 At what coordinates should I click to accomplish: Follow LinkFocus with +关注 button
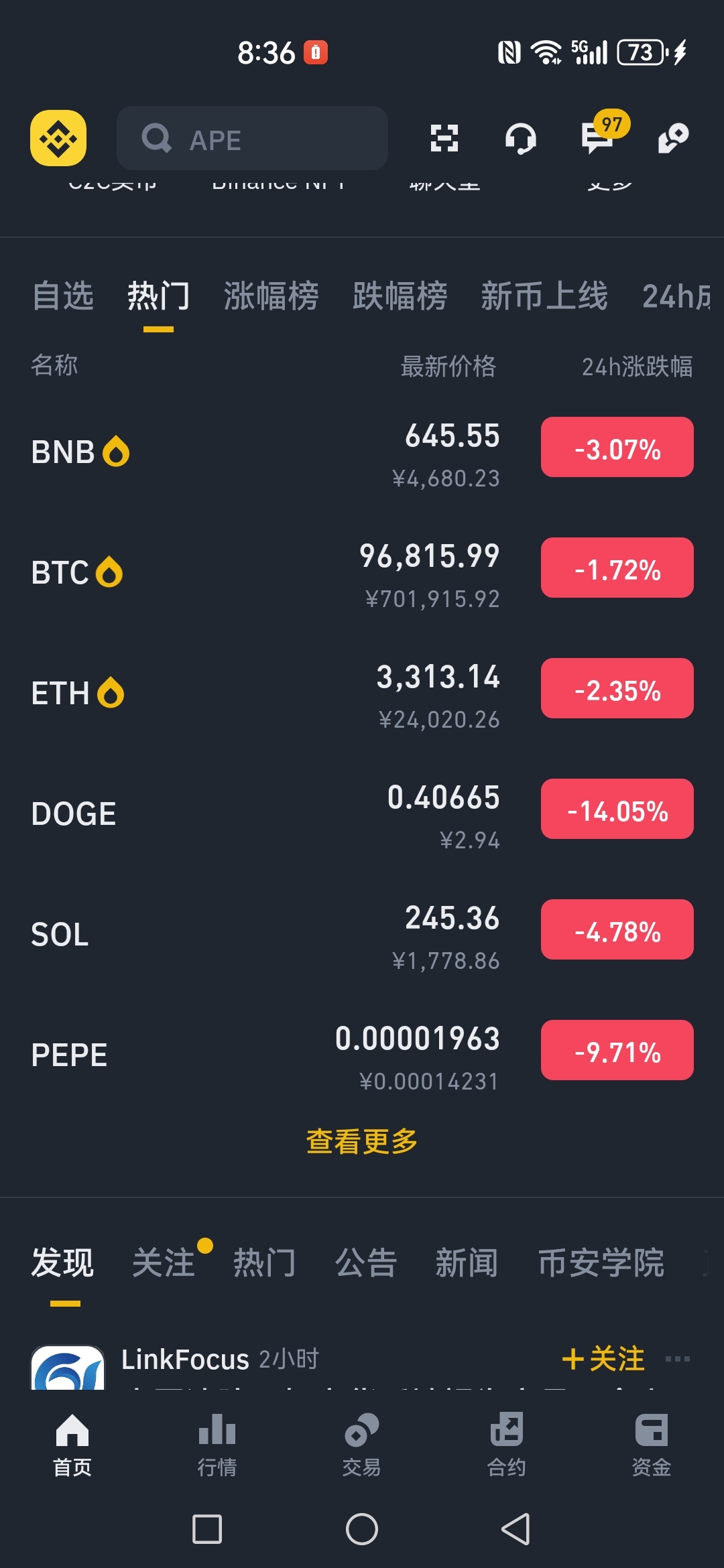pos(603,1359)
